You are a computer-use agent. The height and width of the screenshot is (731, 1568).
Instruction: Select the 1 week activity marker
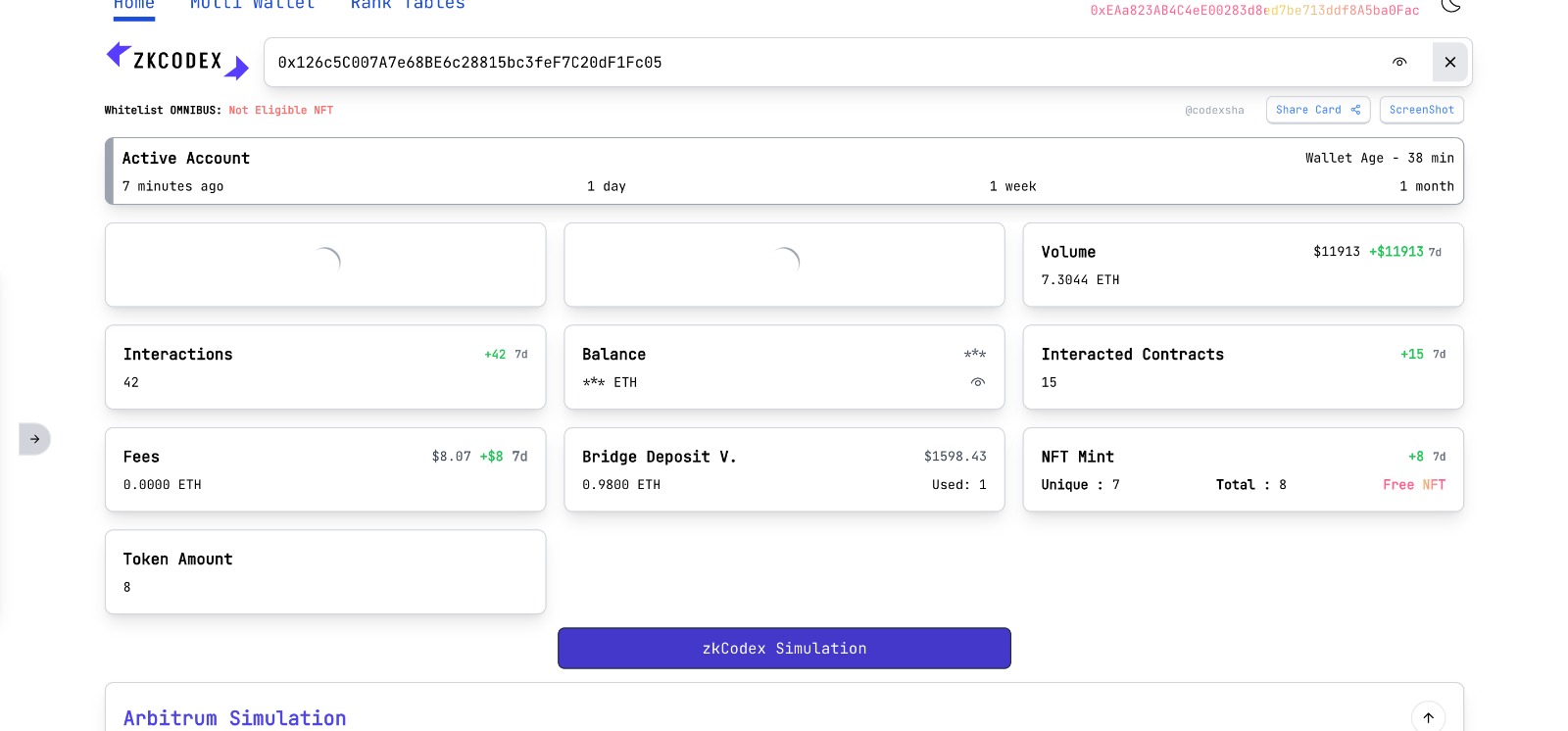[x=1012, y=186]
